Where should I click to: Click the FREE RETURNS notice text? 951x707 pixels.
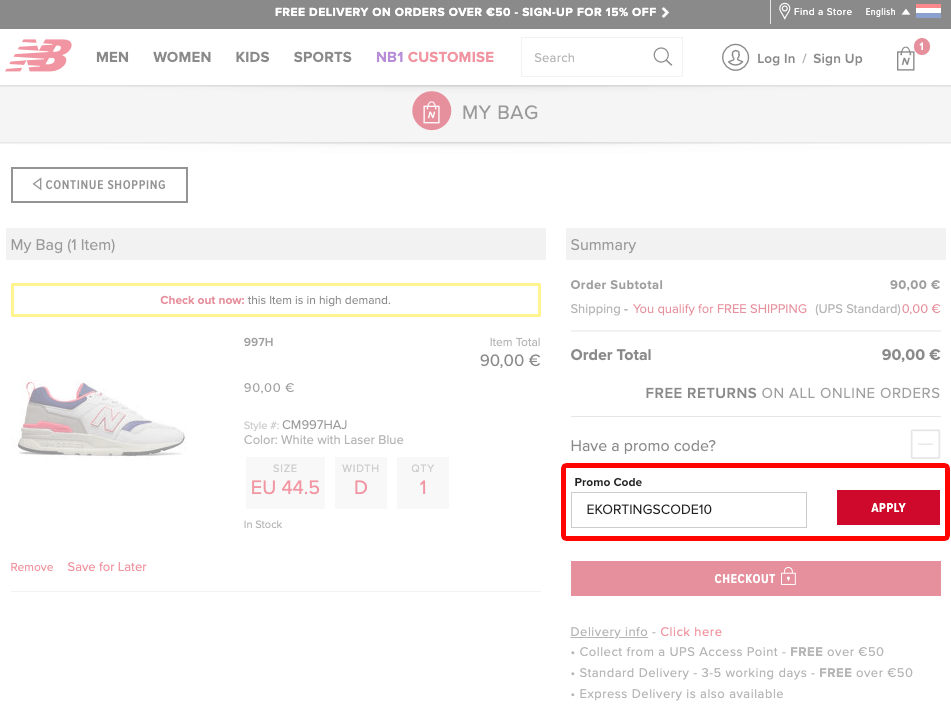coord(792,393)
